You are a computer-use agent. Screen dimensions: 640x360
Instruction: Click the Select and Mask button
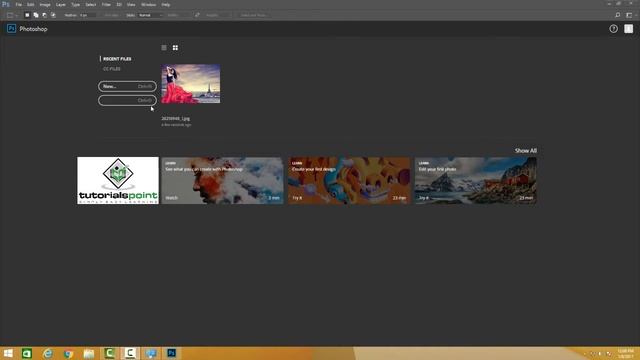pos(253,15)
